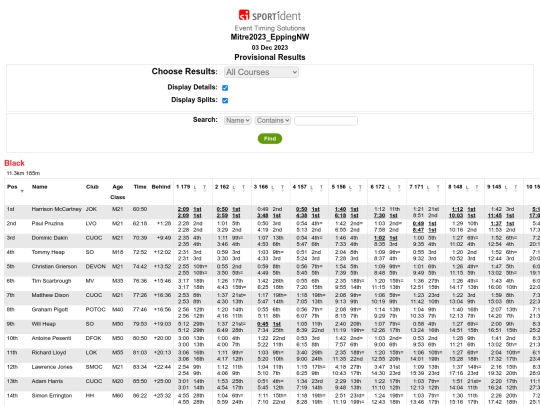The image size is (540, 405).
Task: Click the 60:50 winning time cell
Action: coord(140,209)
